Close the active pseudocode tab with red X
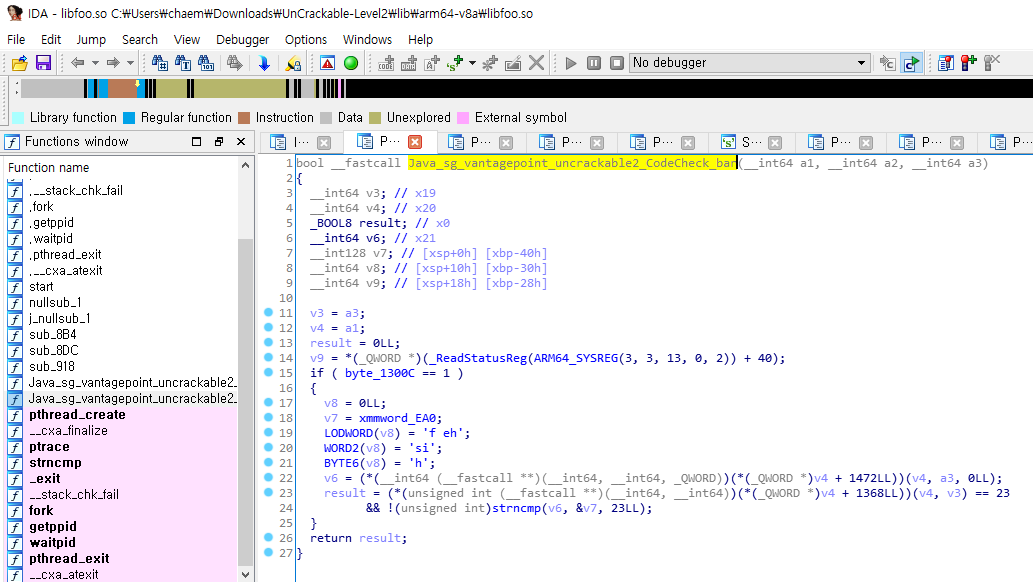The width and height of the screenshot is (1033, 582). (415, 142)
